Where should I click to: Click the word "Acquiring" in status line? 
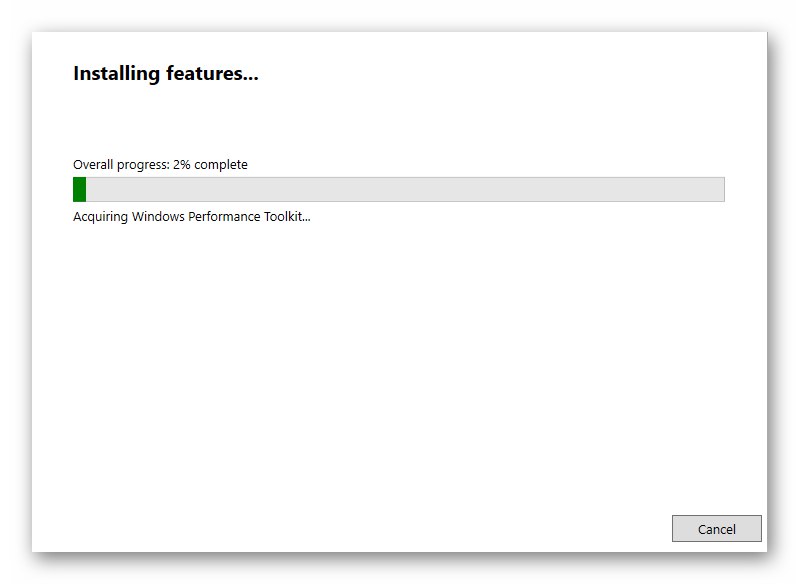pos(100,216)
